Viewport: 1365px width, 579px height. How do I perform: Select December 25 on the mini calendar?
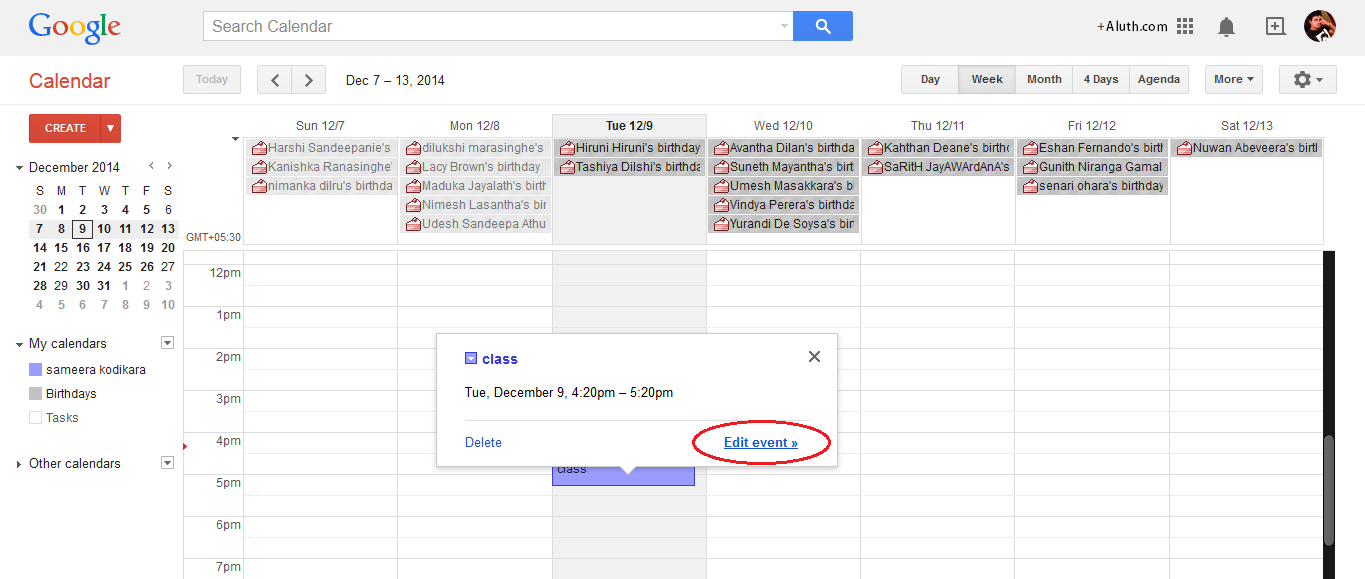125,266
